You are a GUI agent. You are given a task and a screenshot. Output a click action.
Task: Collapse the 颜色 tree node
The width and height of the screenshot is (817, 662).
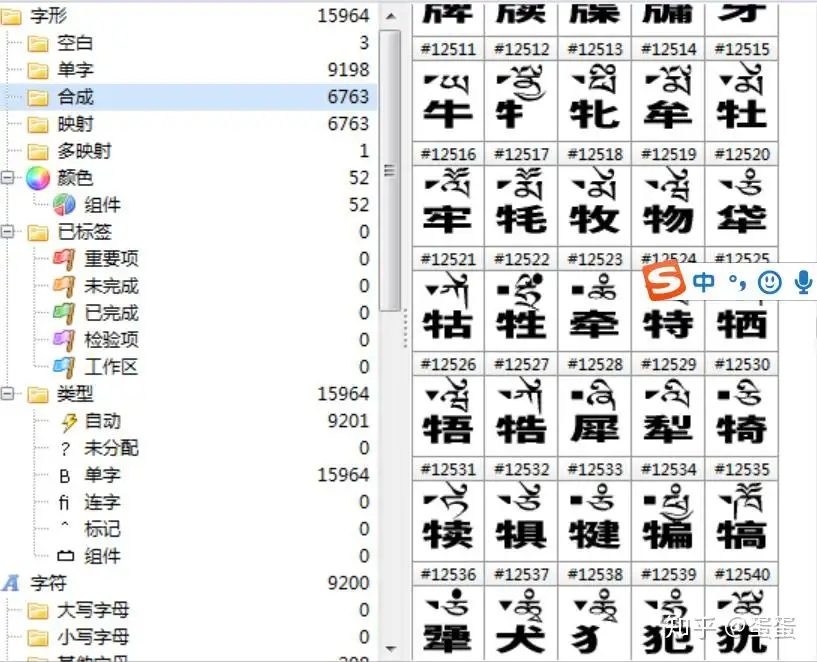coord(6,177)
